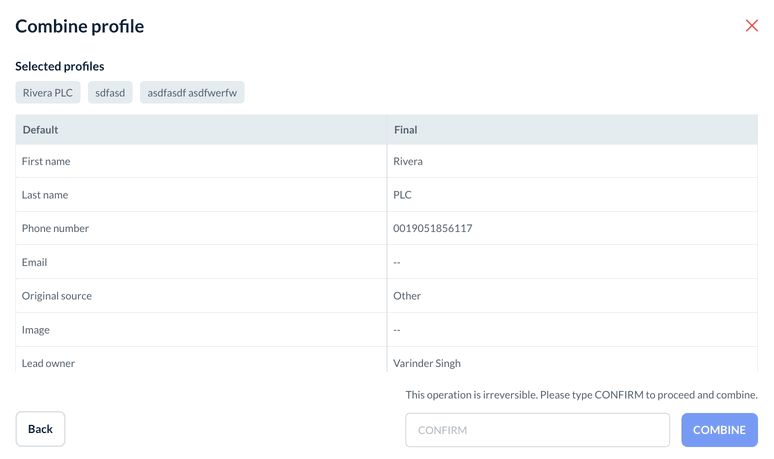Click the First name final value Rivera
The image size is (774, 459).
coord(408,161)
